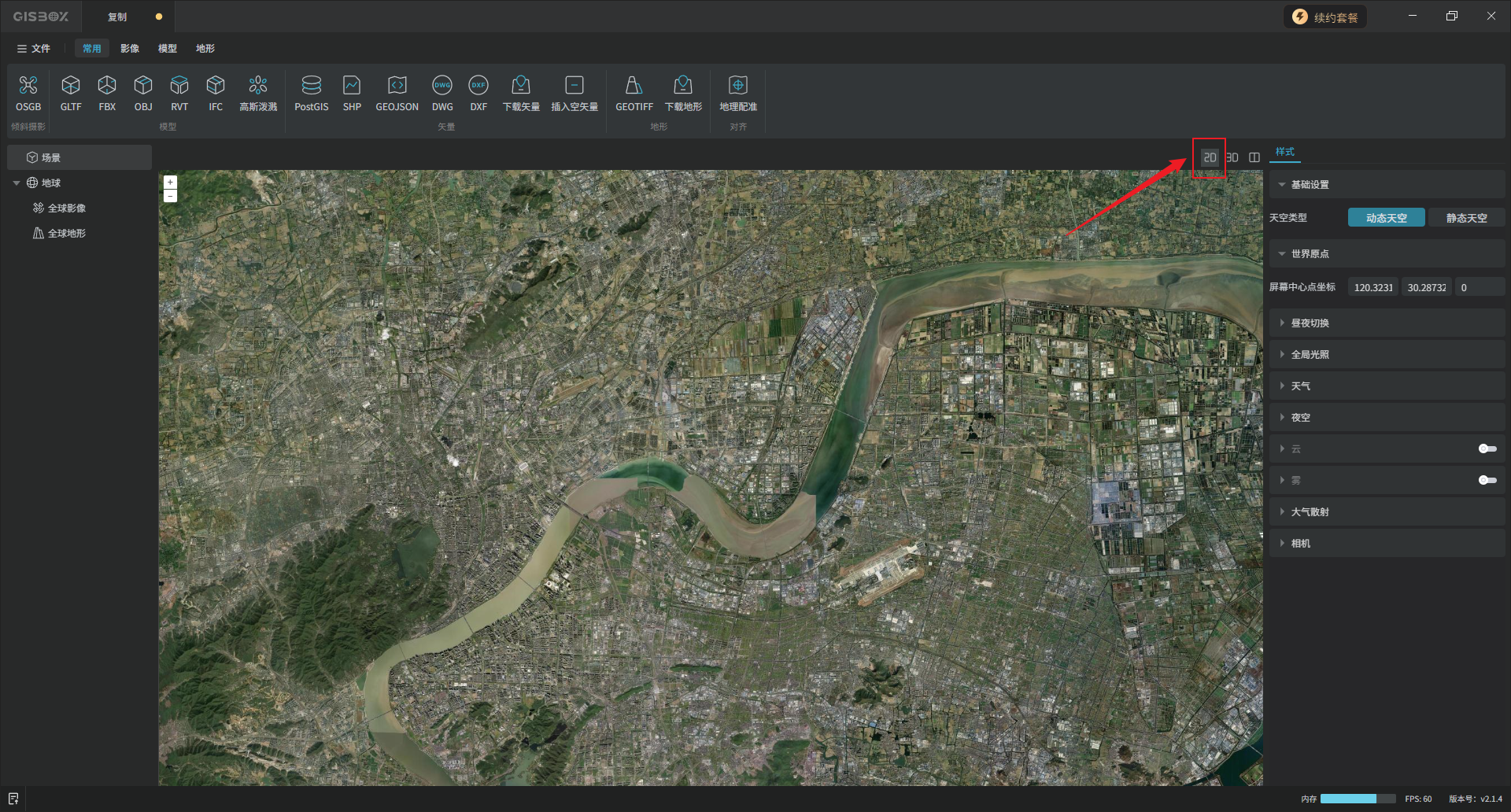
Task: Expand the 全局光照 settings section
Action: pos(1310,355)
